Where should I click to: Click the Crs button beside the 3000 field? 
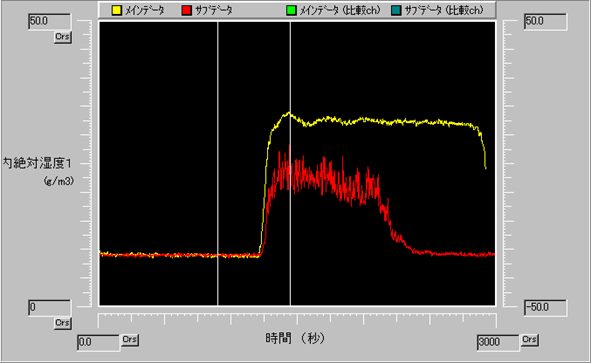tap(530, 339)
